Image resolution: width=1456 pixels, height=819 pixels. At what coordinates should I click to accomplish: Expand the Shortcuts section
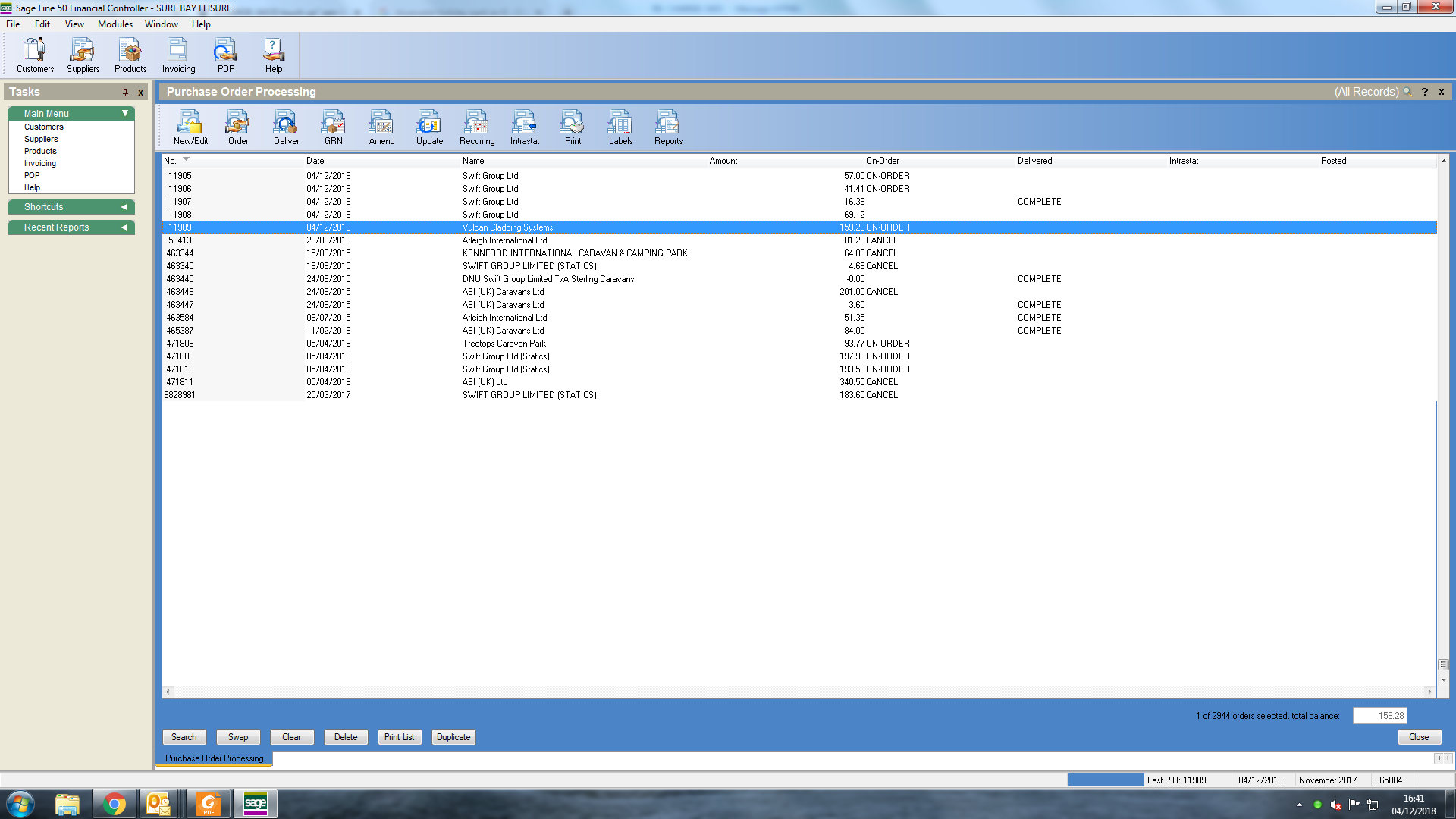(x=124, y=207)
